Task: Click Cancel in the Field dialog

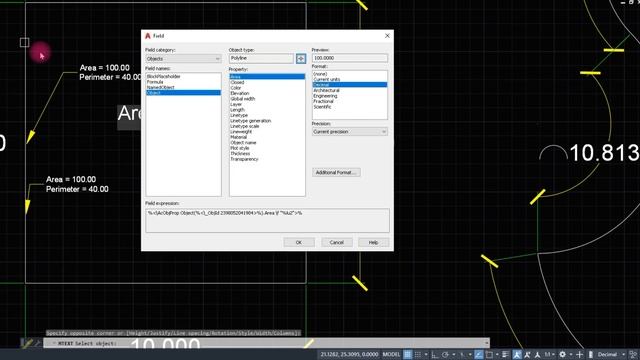Action: 336,242
